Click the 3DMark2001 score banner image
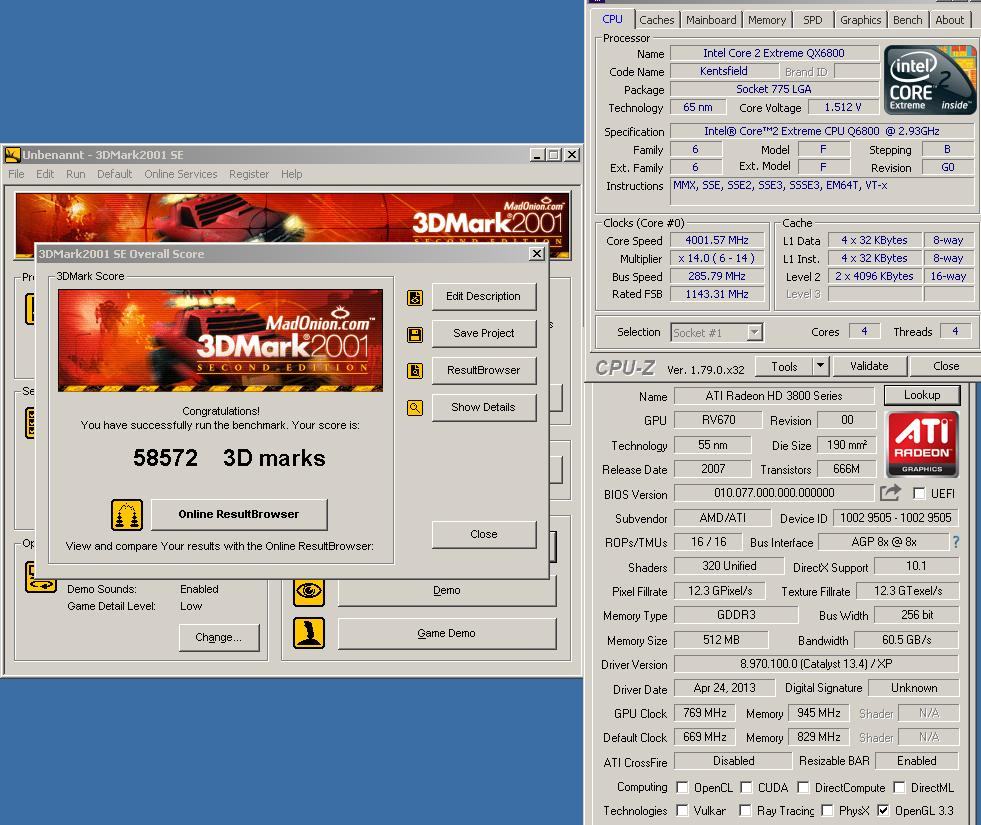Screen dimensions: 981x825 (x=220, y=340)
